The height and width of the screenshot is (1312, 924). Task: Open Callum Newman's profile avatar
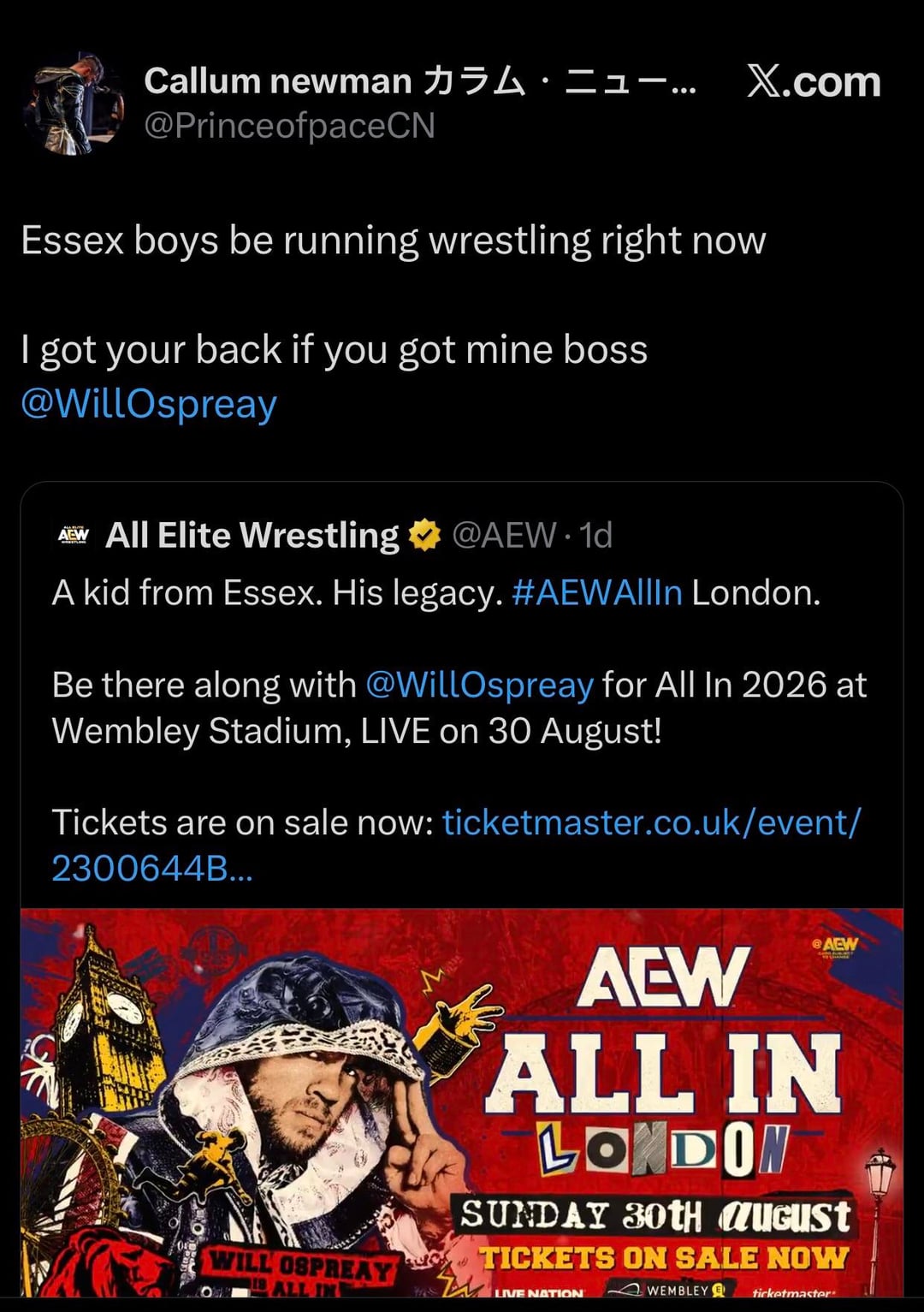tap(74, 105)
